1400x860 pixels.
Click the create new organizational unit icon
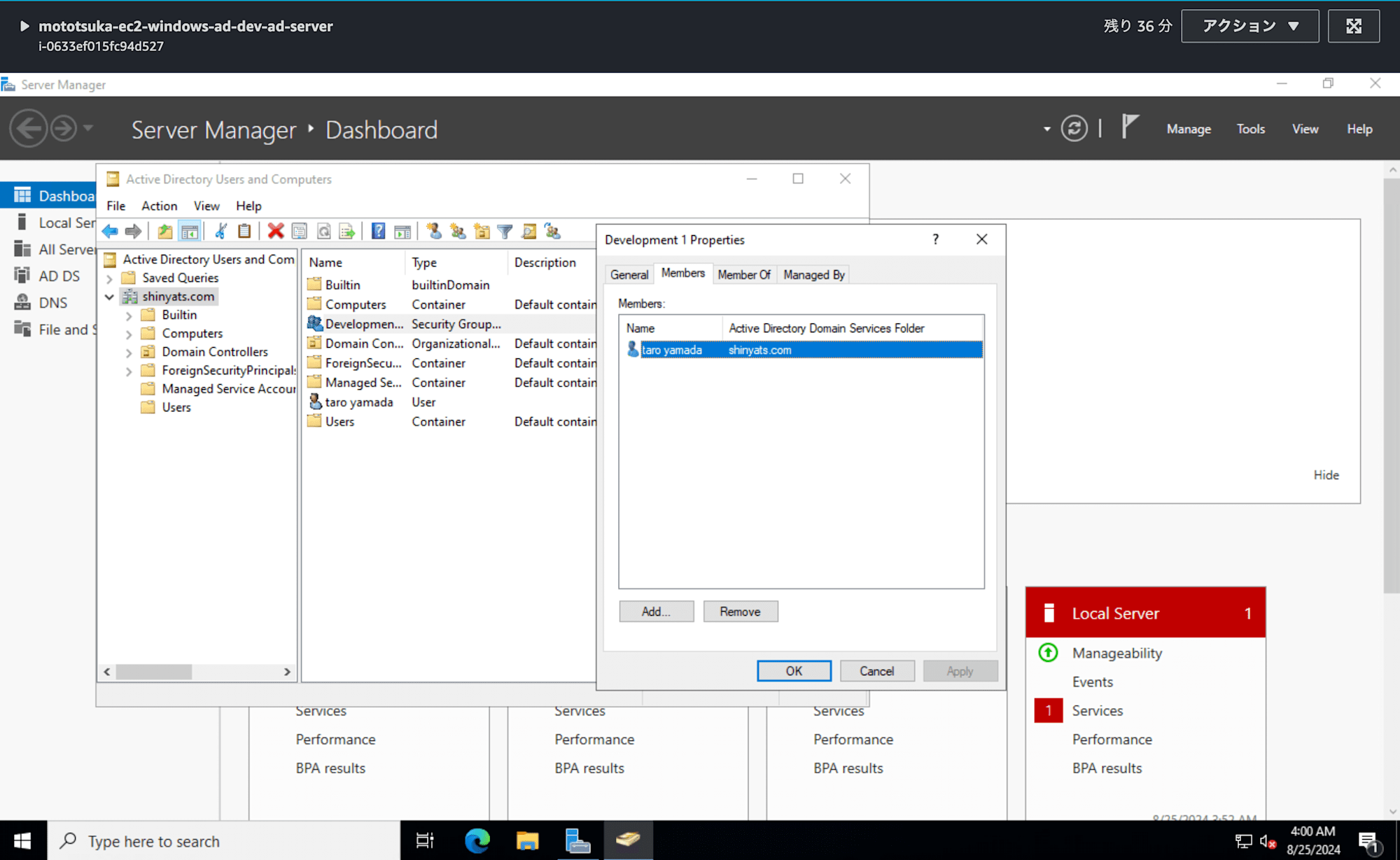point(482,231)
